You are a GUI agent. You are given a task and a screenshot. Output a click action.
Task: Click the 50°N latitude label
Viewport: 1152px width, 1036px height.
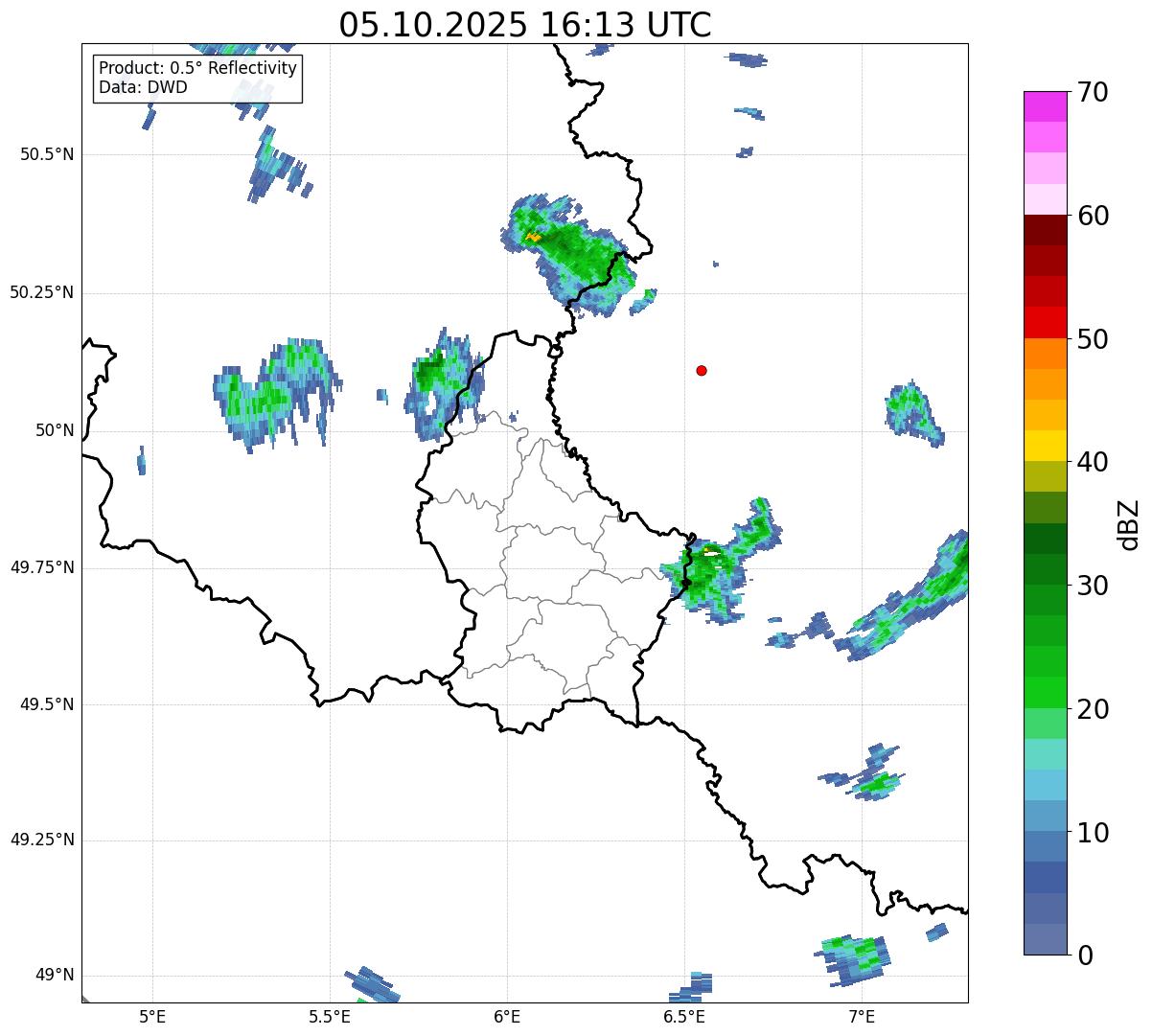[55, 430]
